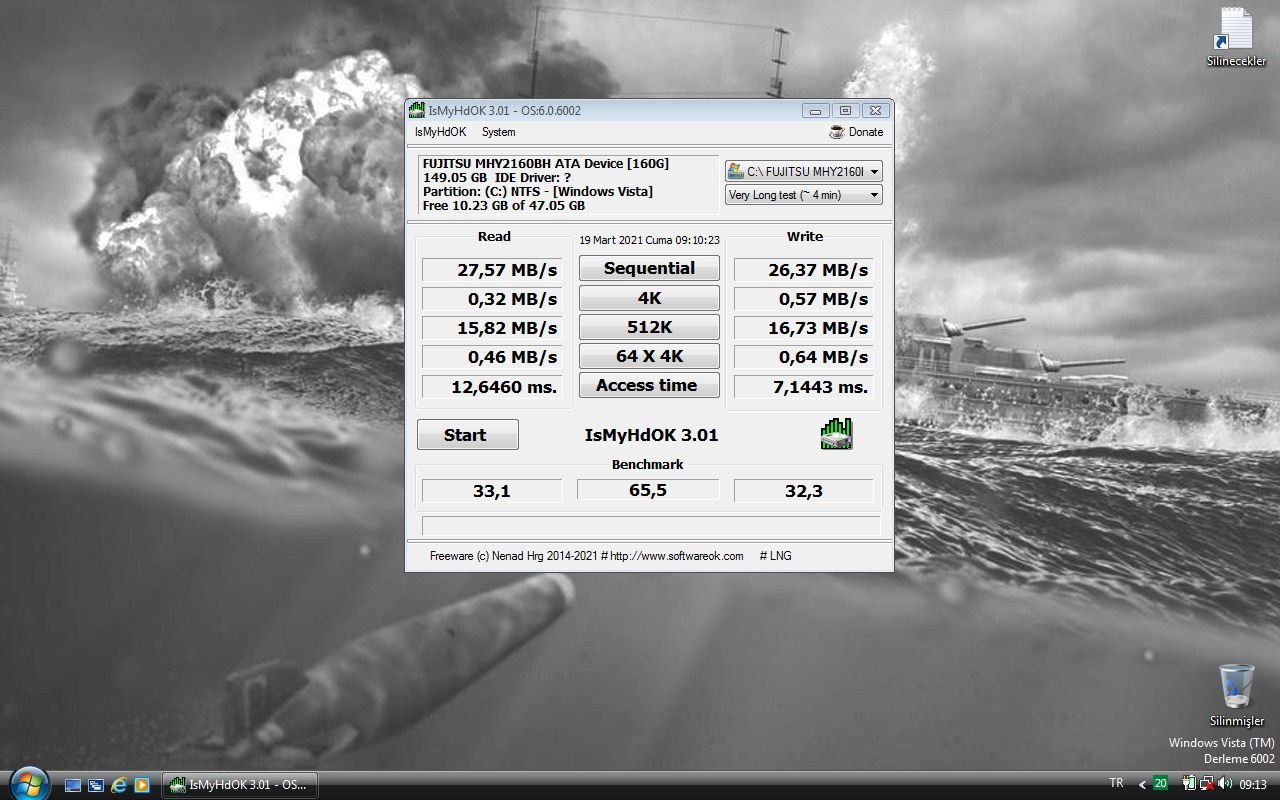Click the 09:13 taskbar clock
The height and width of the screenshot is (800, 1280).
coord(1253,784)
